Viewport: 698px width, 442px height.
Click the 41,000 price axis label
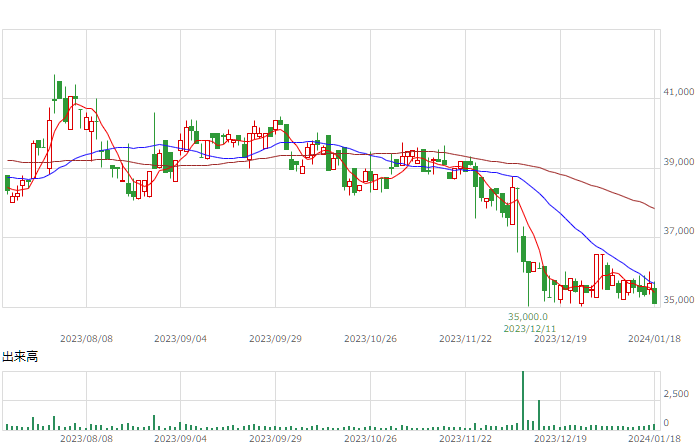click(x=678, y=92)
